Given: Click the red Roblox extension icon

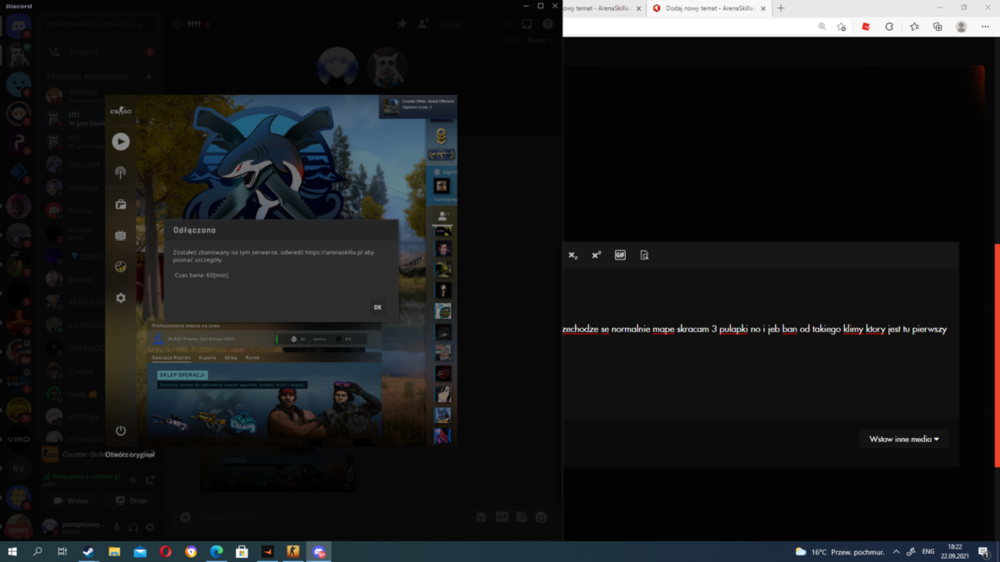Looking at the screenshot, I should pos(866,27).
